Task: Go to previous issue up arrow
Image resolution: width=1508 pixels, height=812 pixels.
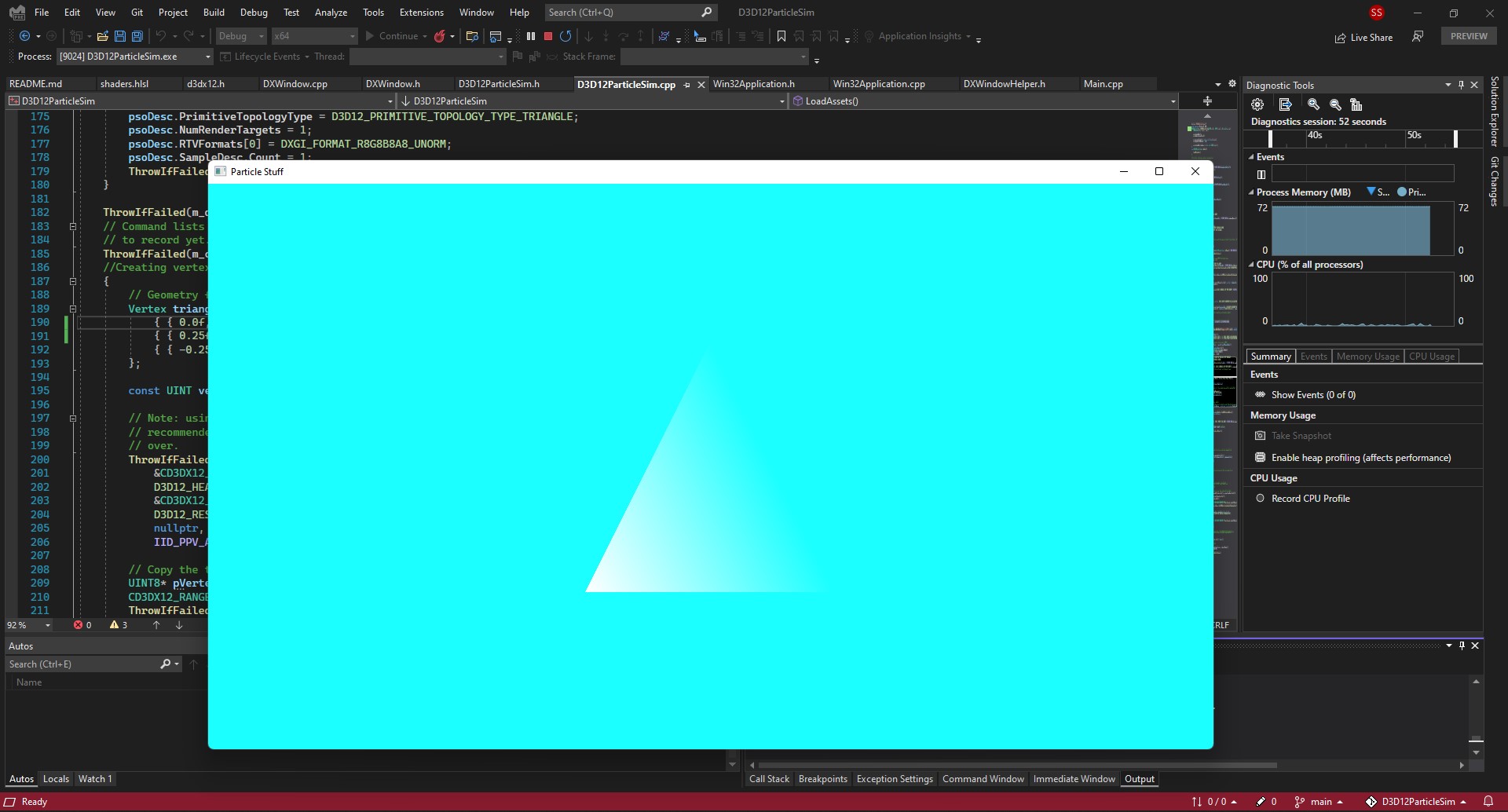Action: [x=156, y=625]
